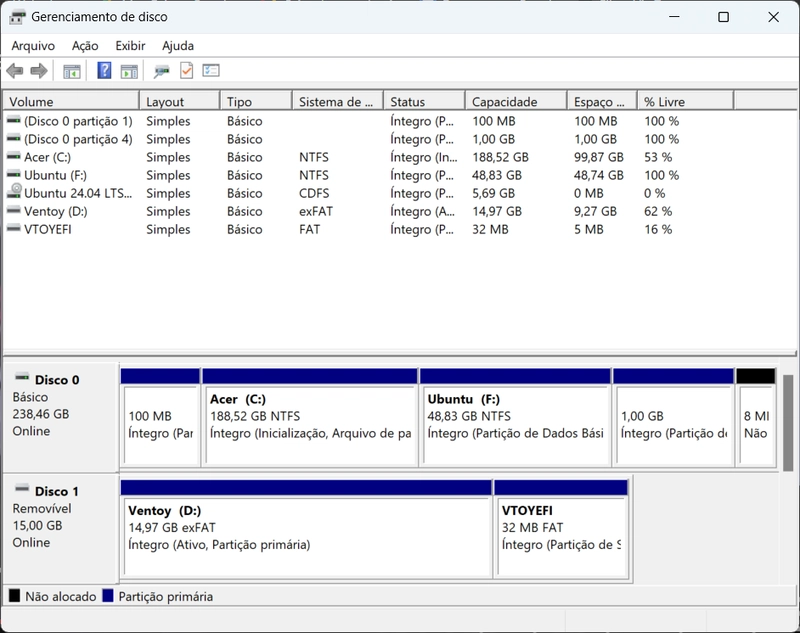The image size is (800, 633).
Task: Click drive icon beside Ventoy (D:) row
Action: point(14,210)
